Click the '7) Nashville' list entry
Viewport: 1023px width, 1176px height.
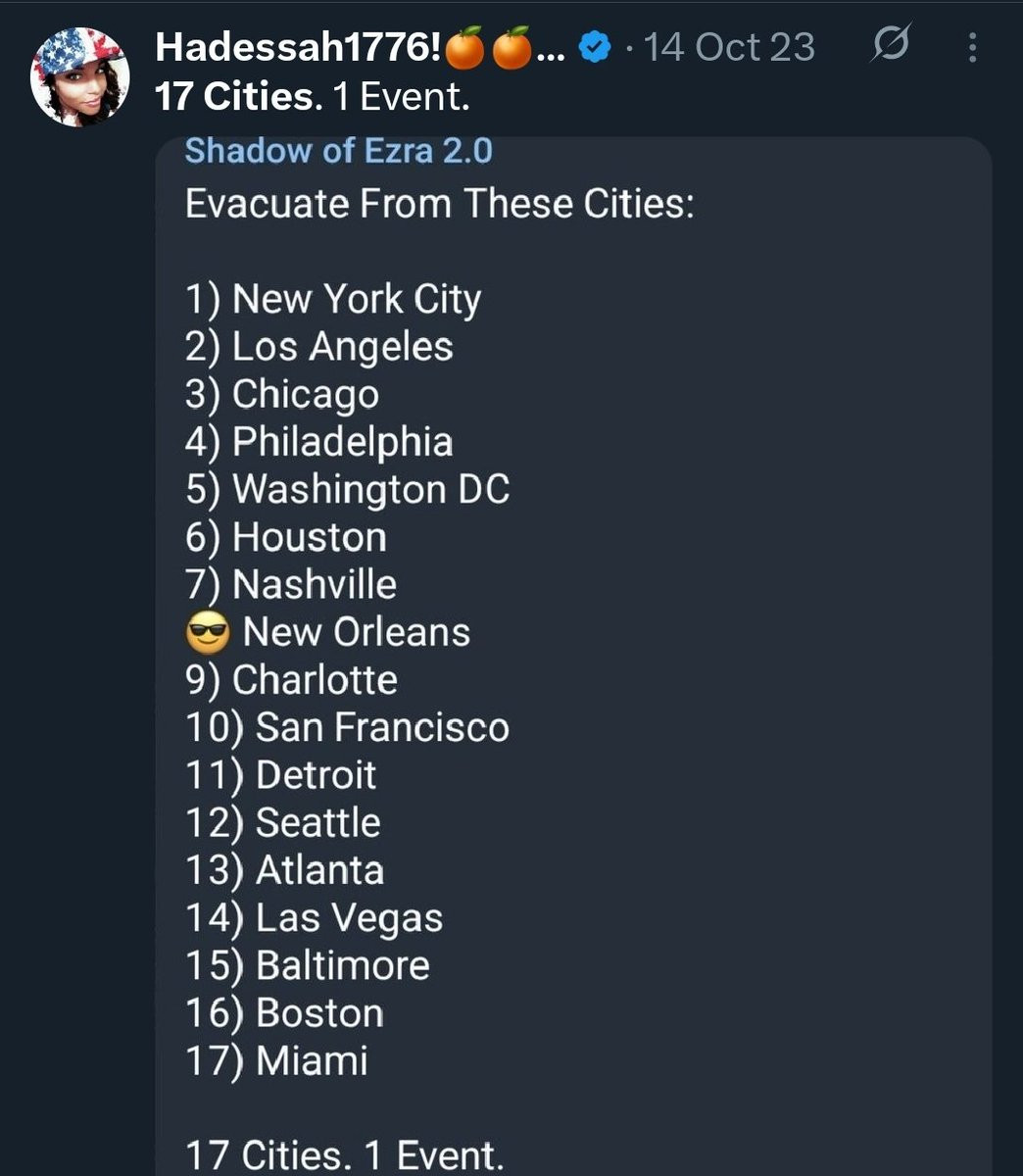tap(291, 585)
